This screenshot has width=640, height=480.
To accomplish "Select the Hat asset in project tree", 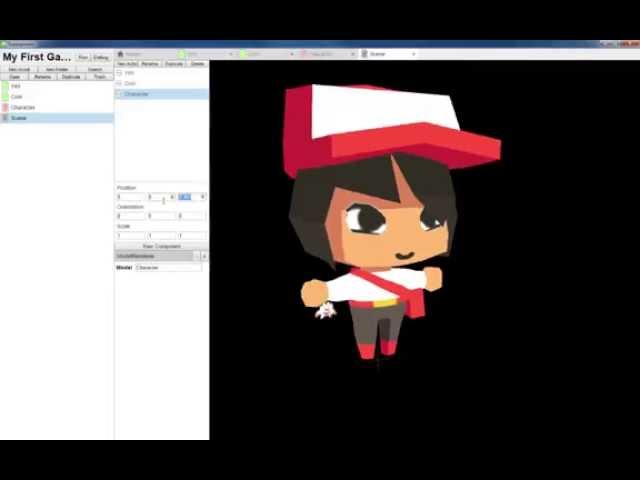I will point(57,86).
